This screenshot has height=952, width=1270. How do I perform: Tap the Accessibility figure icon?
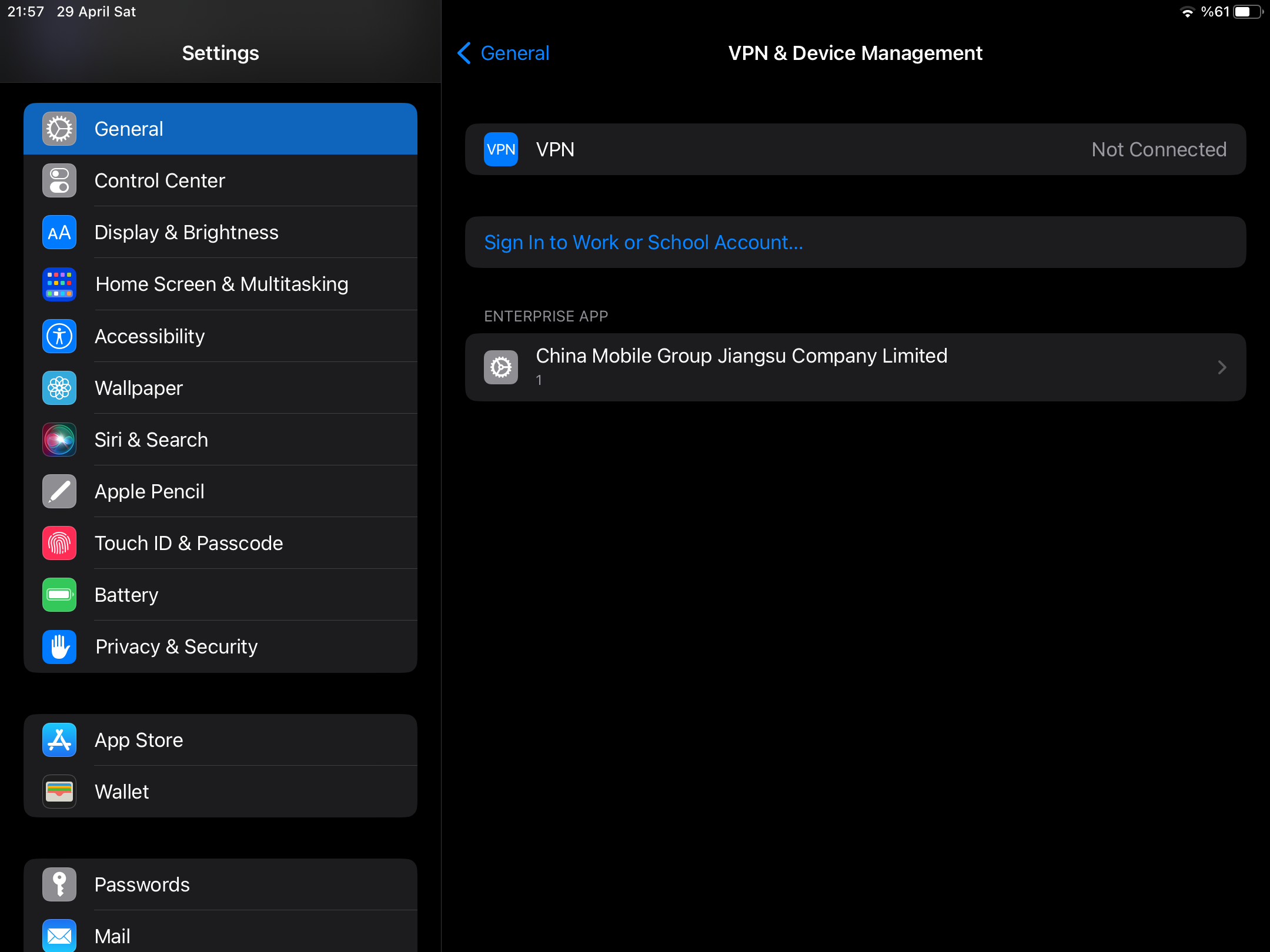tap(59, 336)
